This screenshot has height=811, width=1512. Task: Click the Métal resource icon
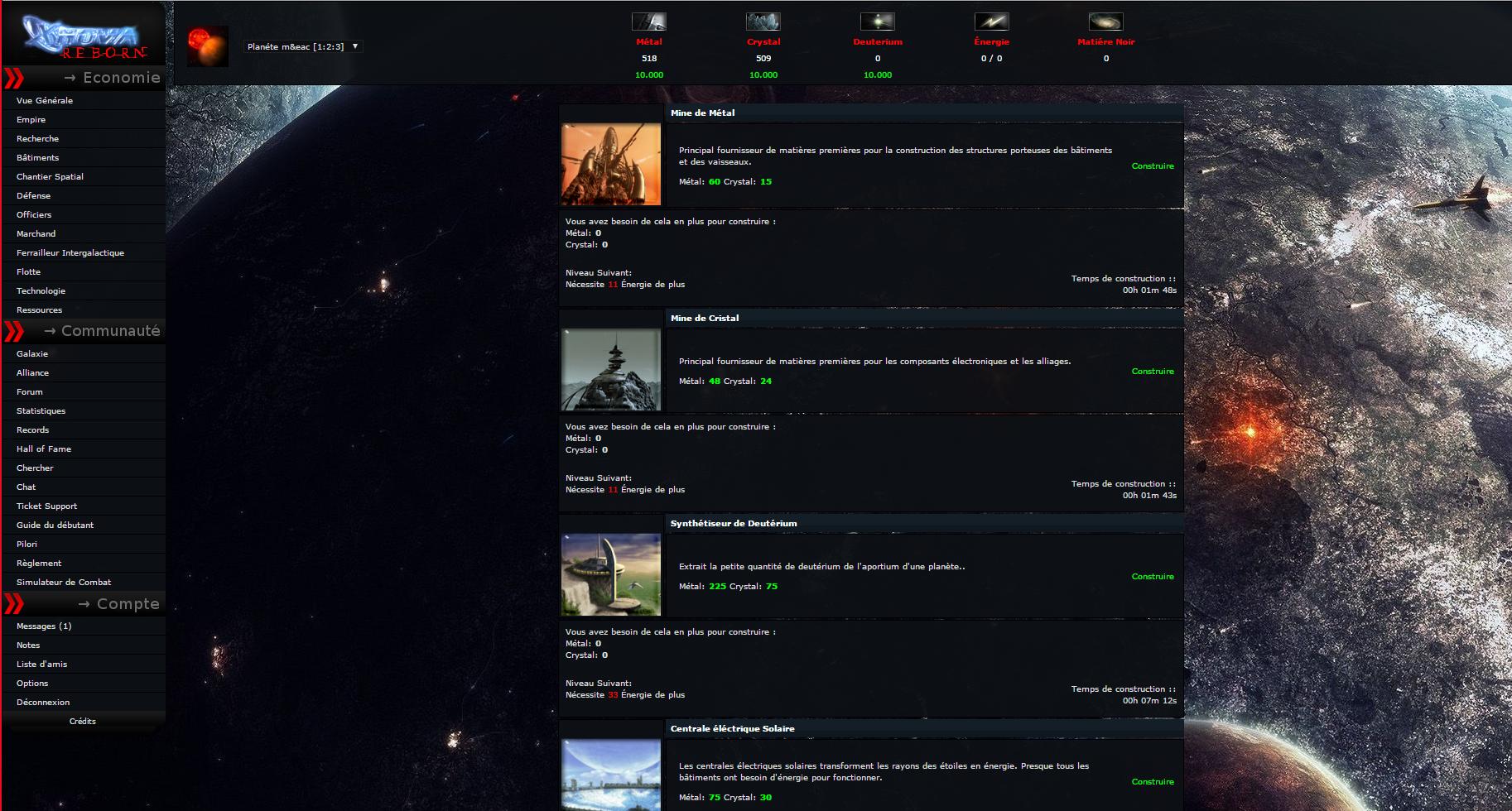coord(648,22)
